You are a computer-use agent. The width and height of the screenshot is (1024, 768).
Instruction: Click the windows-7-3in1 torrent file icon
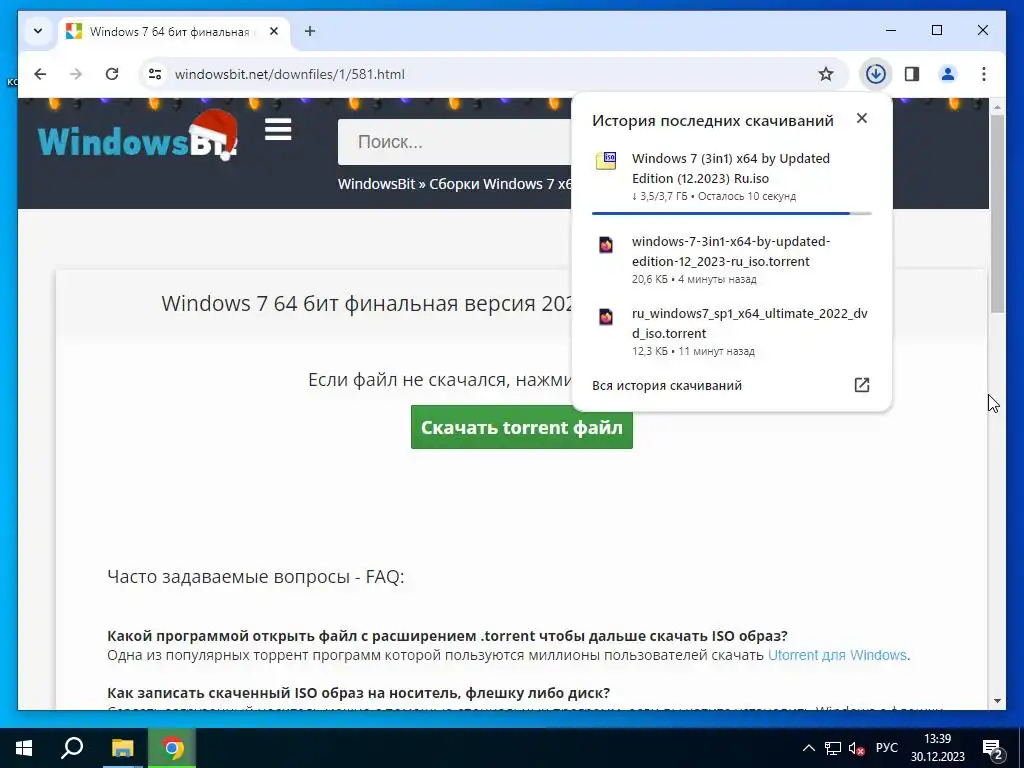(x=606, y=244)
